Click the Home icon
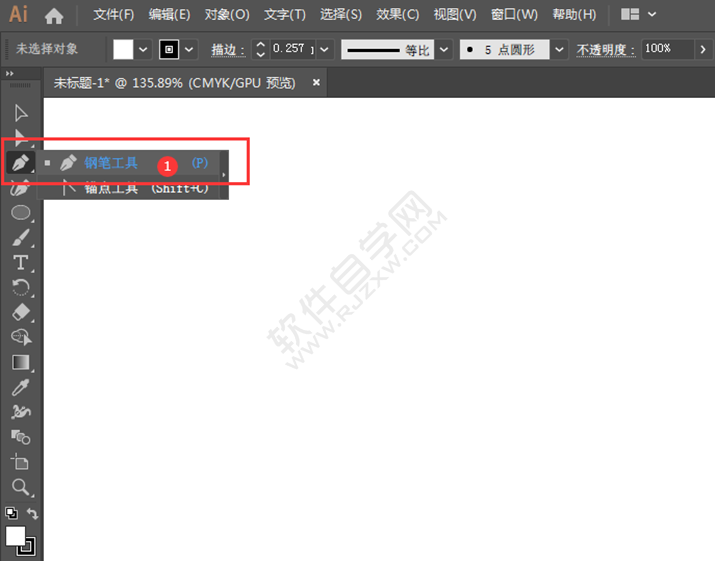 [54, 16]
